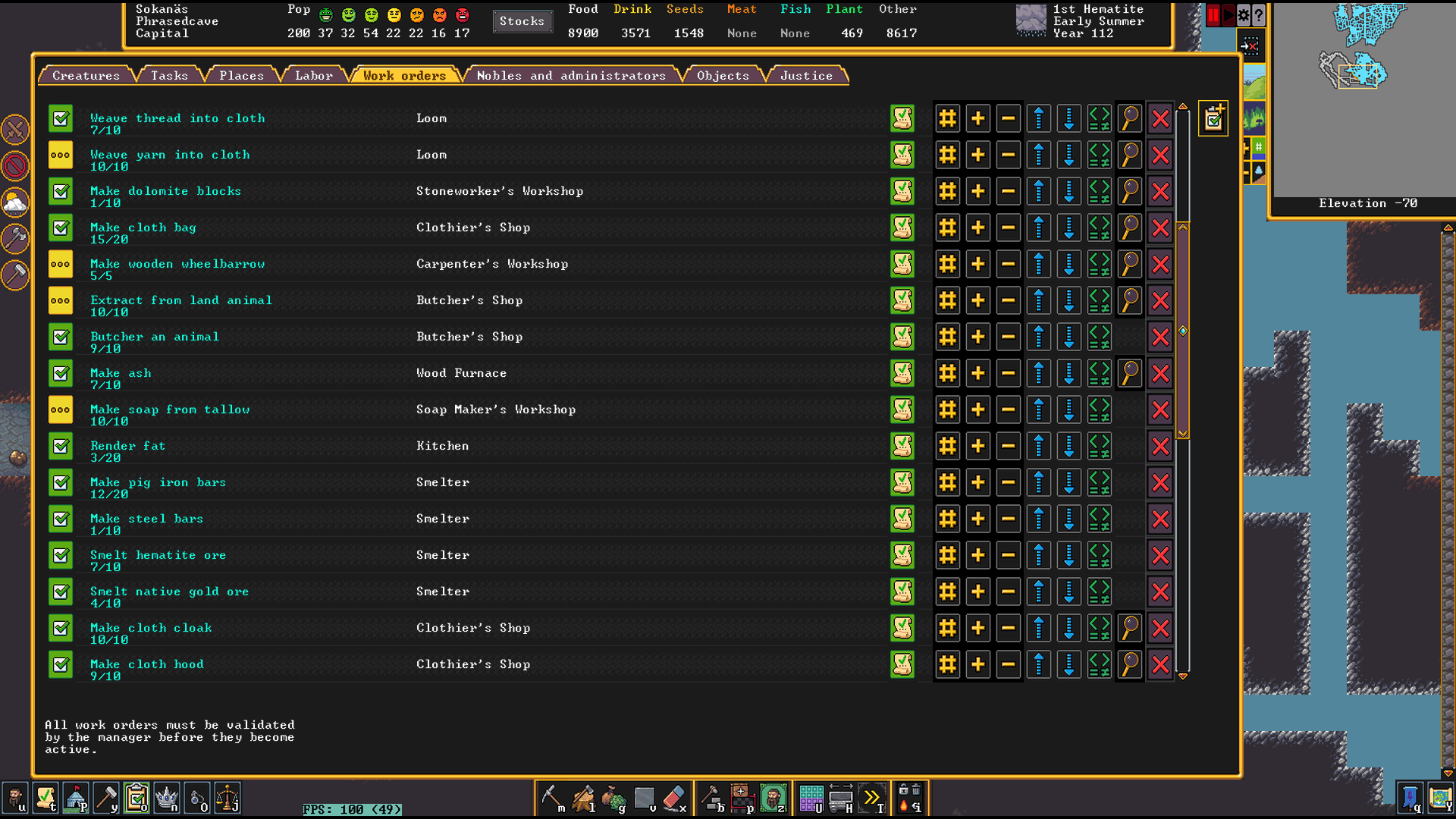Click the eraser designation tool icon
The width and height of the screenshot is (1456, 819).
[x=674, y=798]
